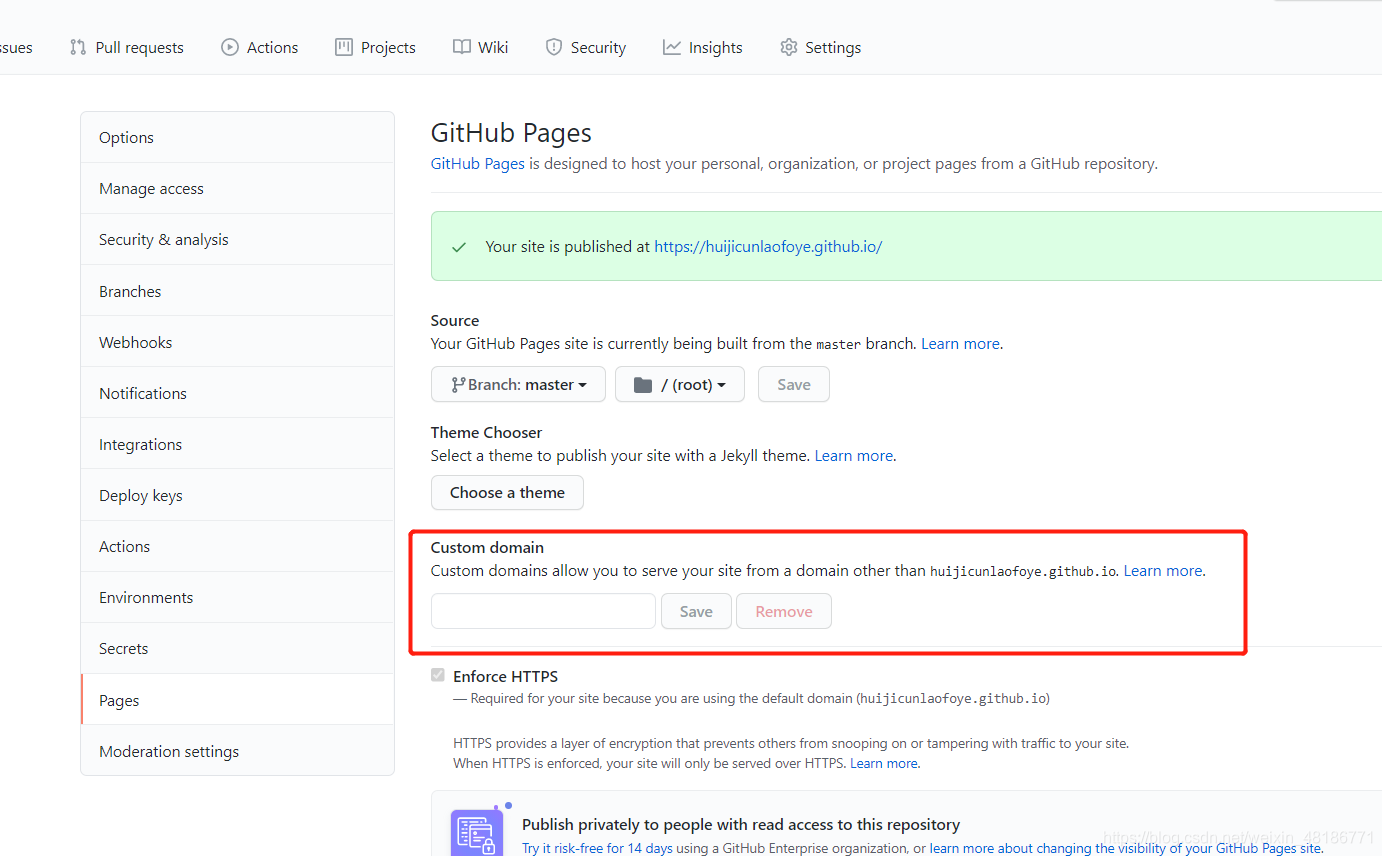This screenshot has height=856, width=1382.
Task: Open Webhooks settings
Action: pos(237,342)
